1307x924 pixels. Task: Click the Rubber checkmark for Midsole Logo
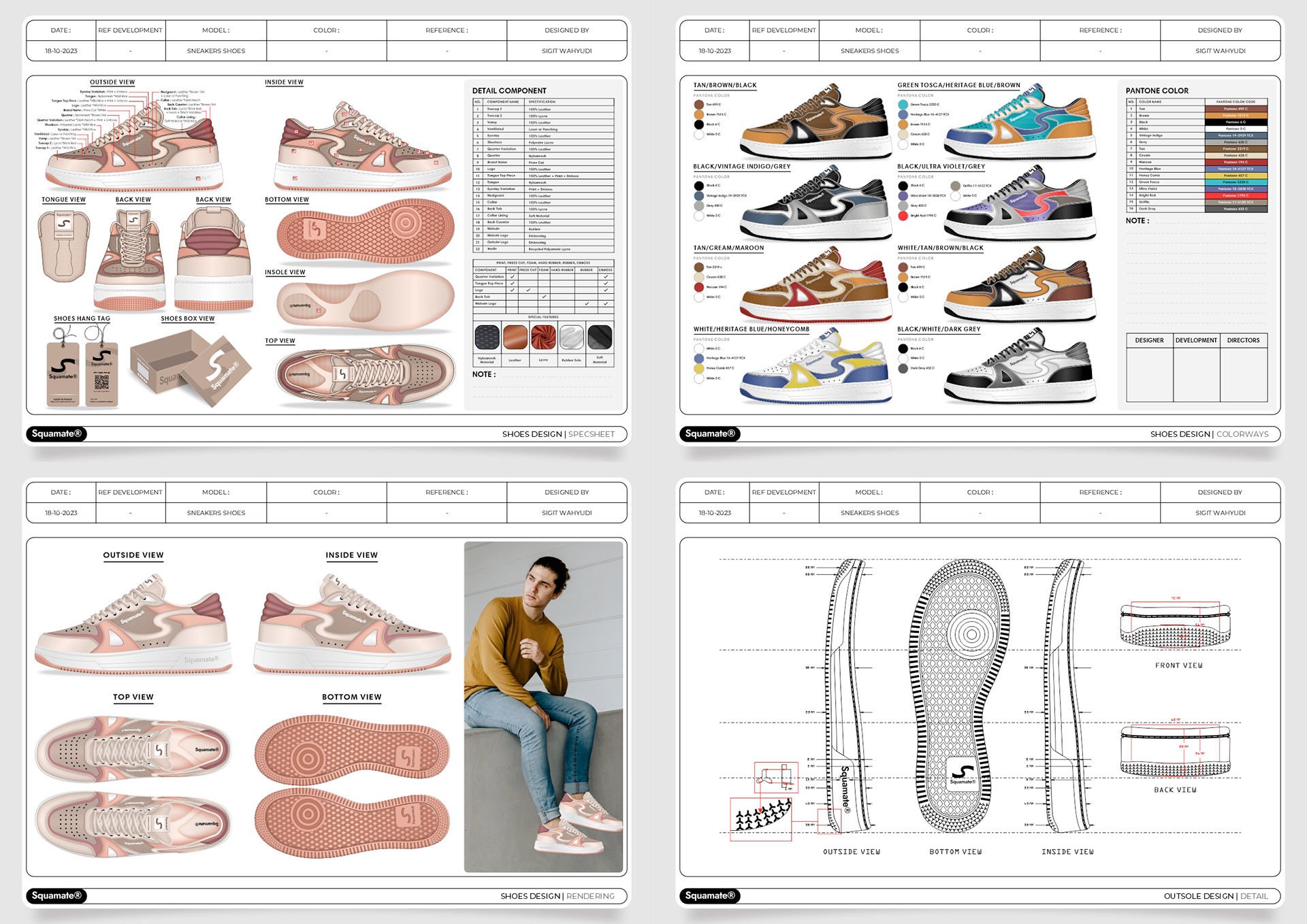click(x=587, y=303)
